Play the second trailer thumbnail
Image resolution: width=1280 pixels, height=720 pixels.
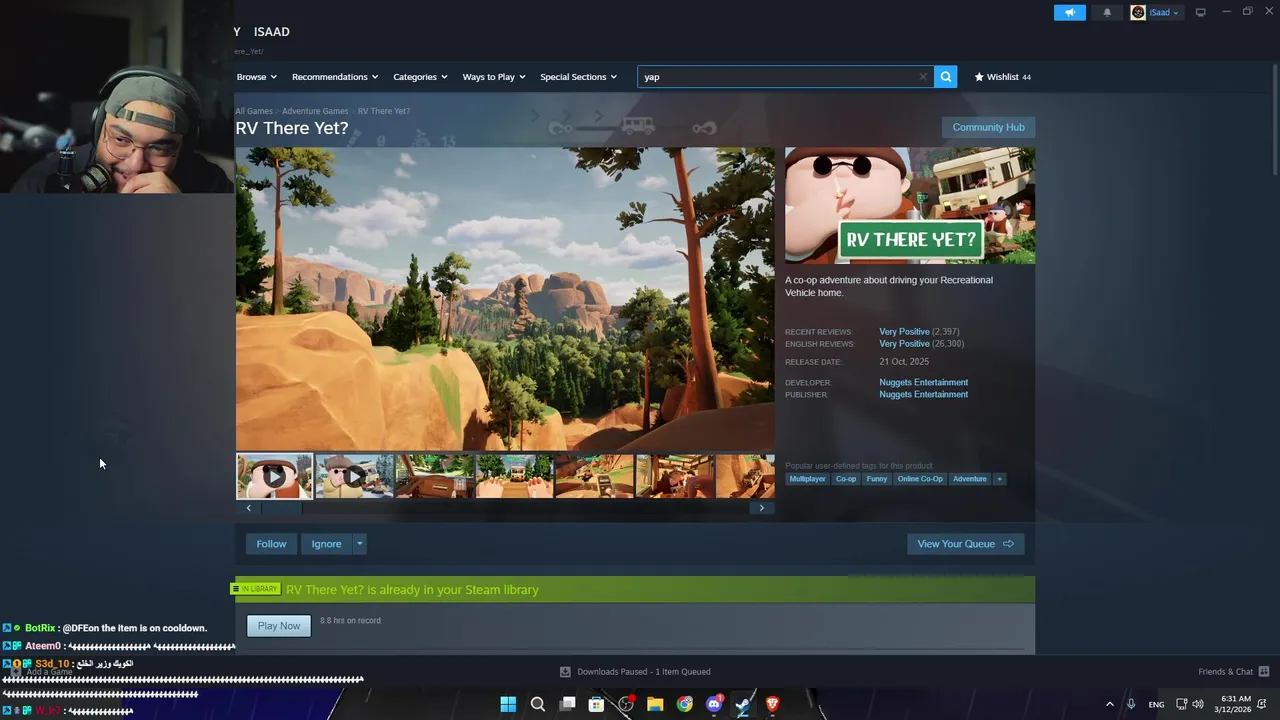pos(354,477)
